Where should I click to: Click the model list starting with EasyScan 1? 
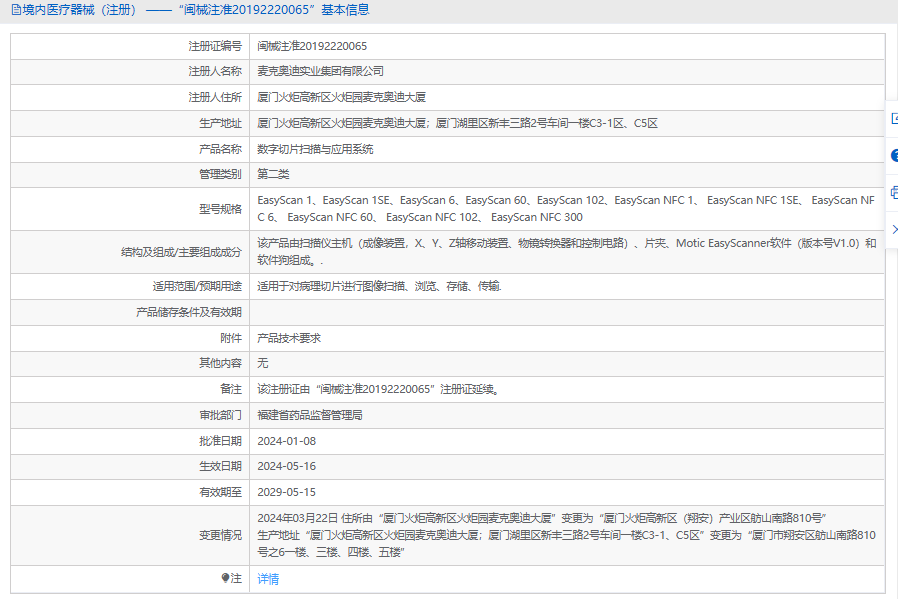[x=566, y=208]
